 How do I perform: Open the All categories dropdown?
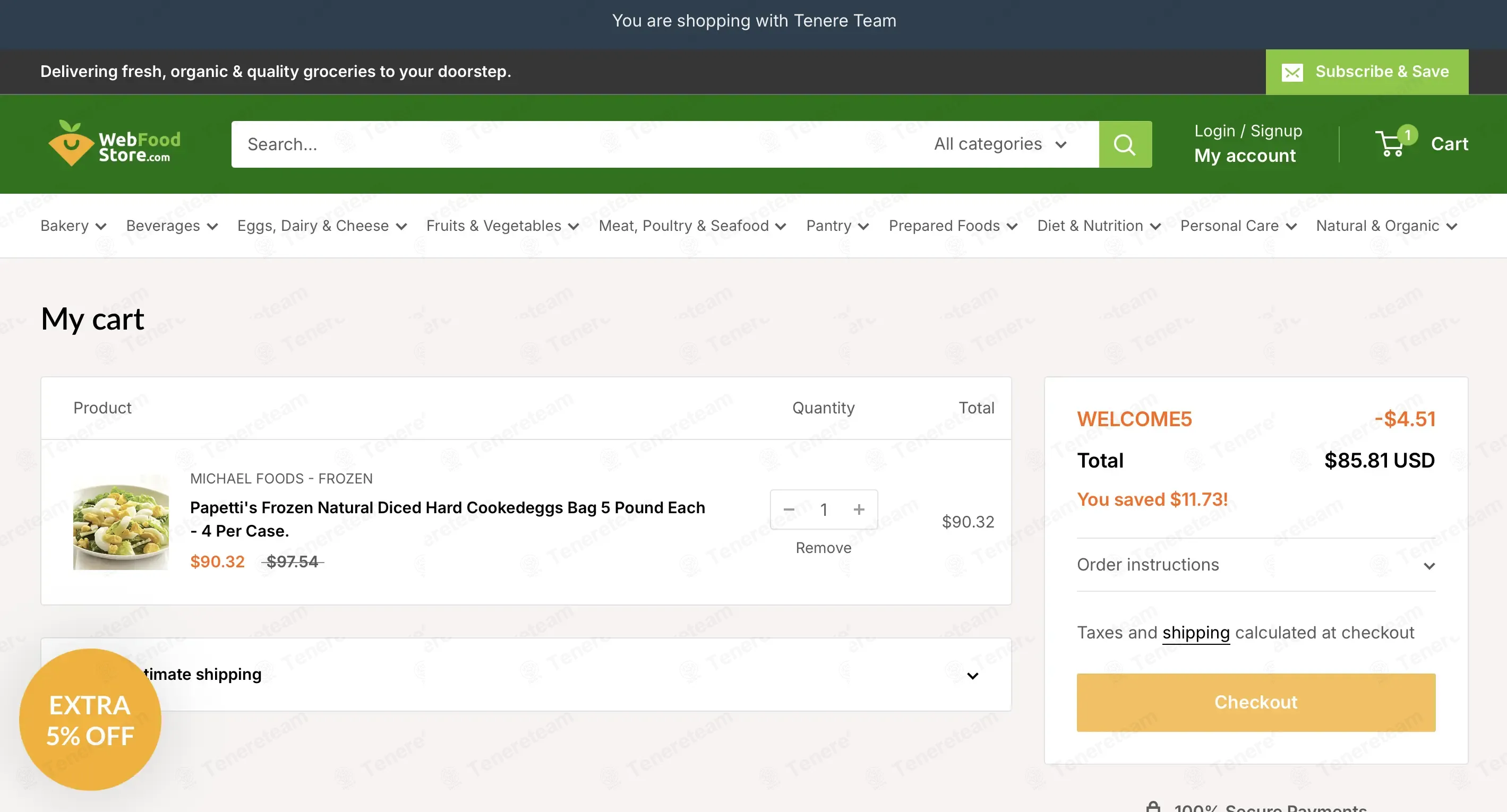(x=1000, y=144)
